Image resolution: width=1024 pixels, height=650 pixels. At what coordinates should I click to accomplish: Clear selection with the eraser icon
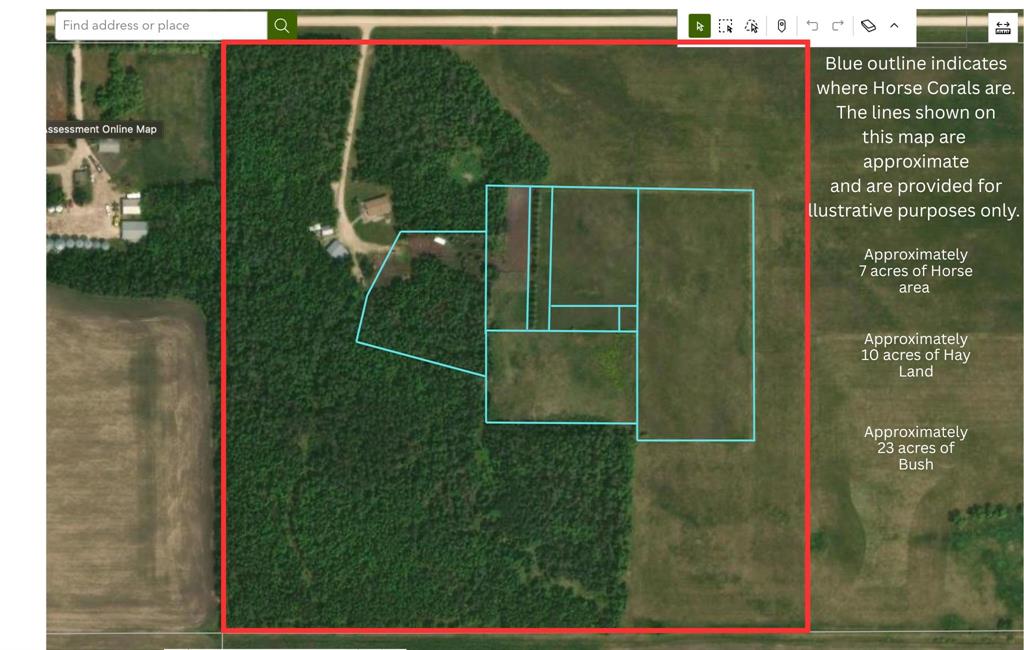click(x=868, y=26)
